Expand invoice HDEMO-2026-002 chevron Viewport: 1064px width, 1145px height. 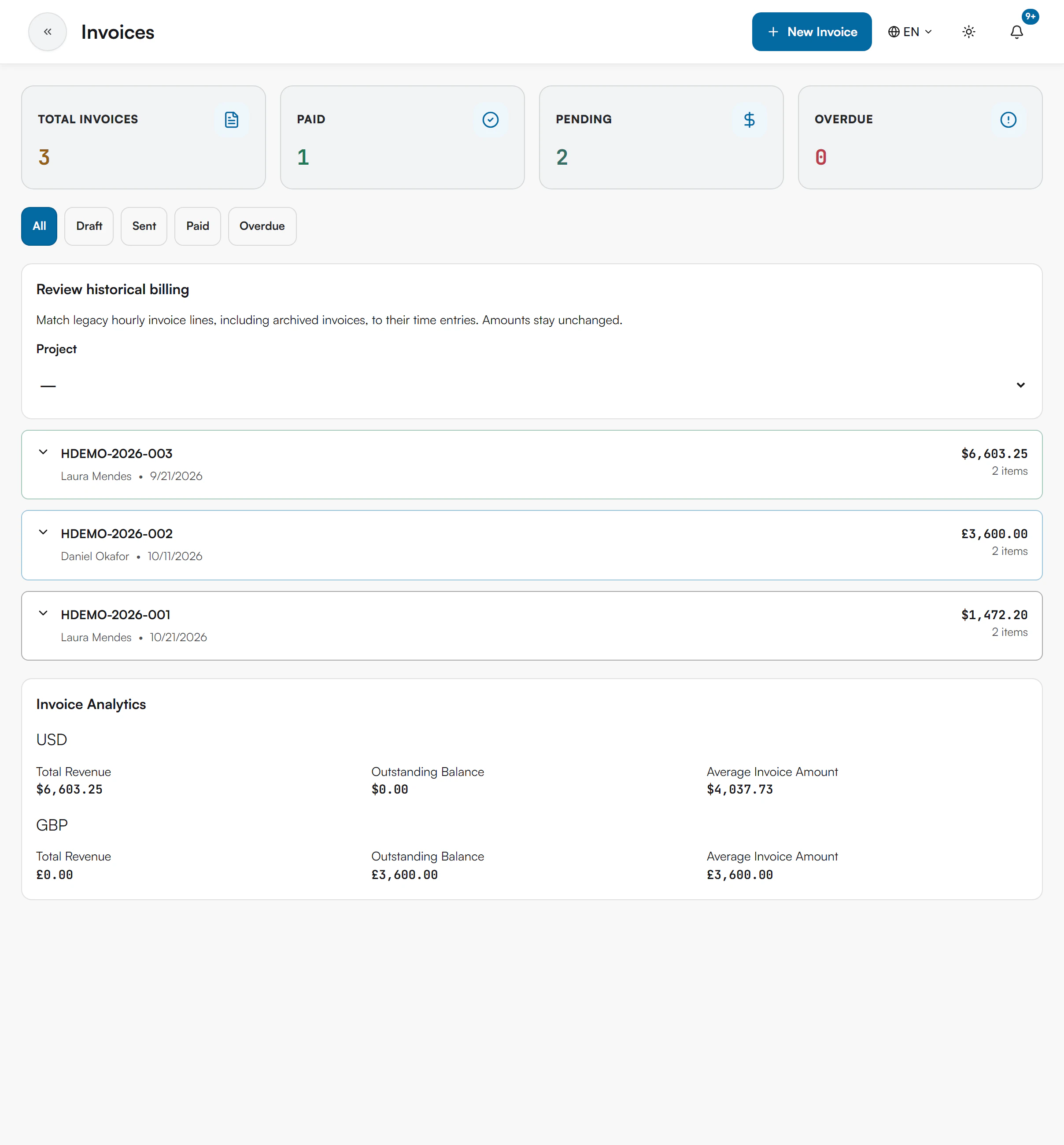click(43, 532)
